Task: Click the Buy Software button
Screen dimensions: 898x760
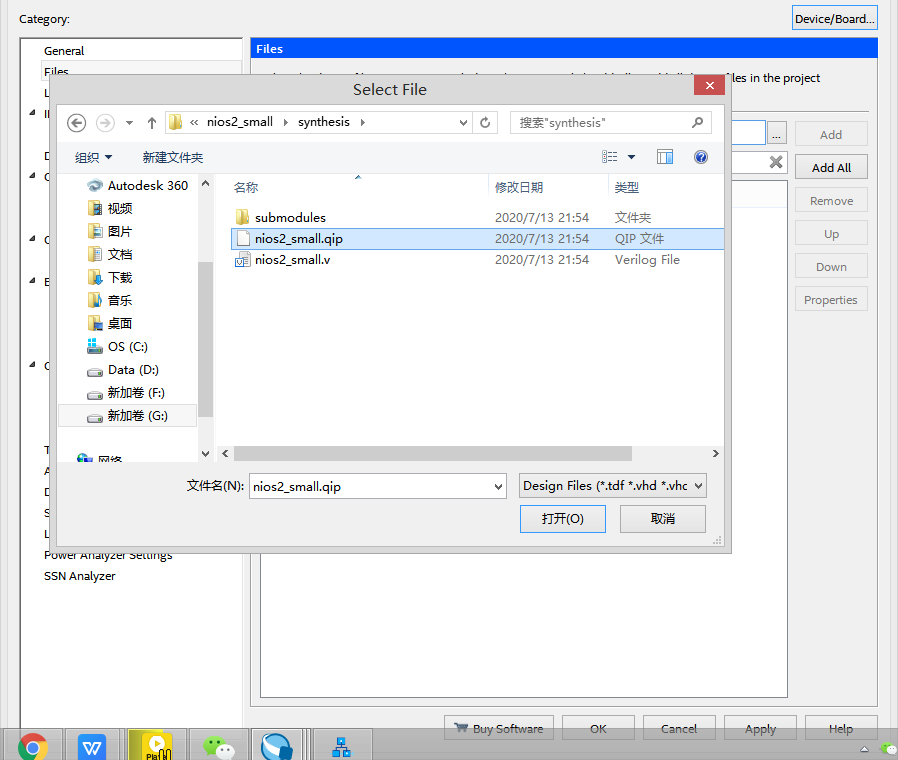Action: [x=499, y=729]
